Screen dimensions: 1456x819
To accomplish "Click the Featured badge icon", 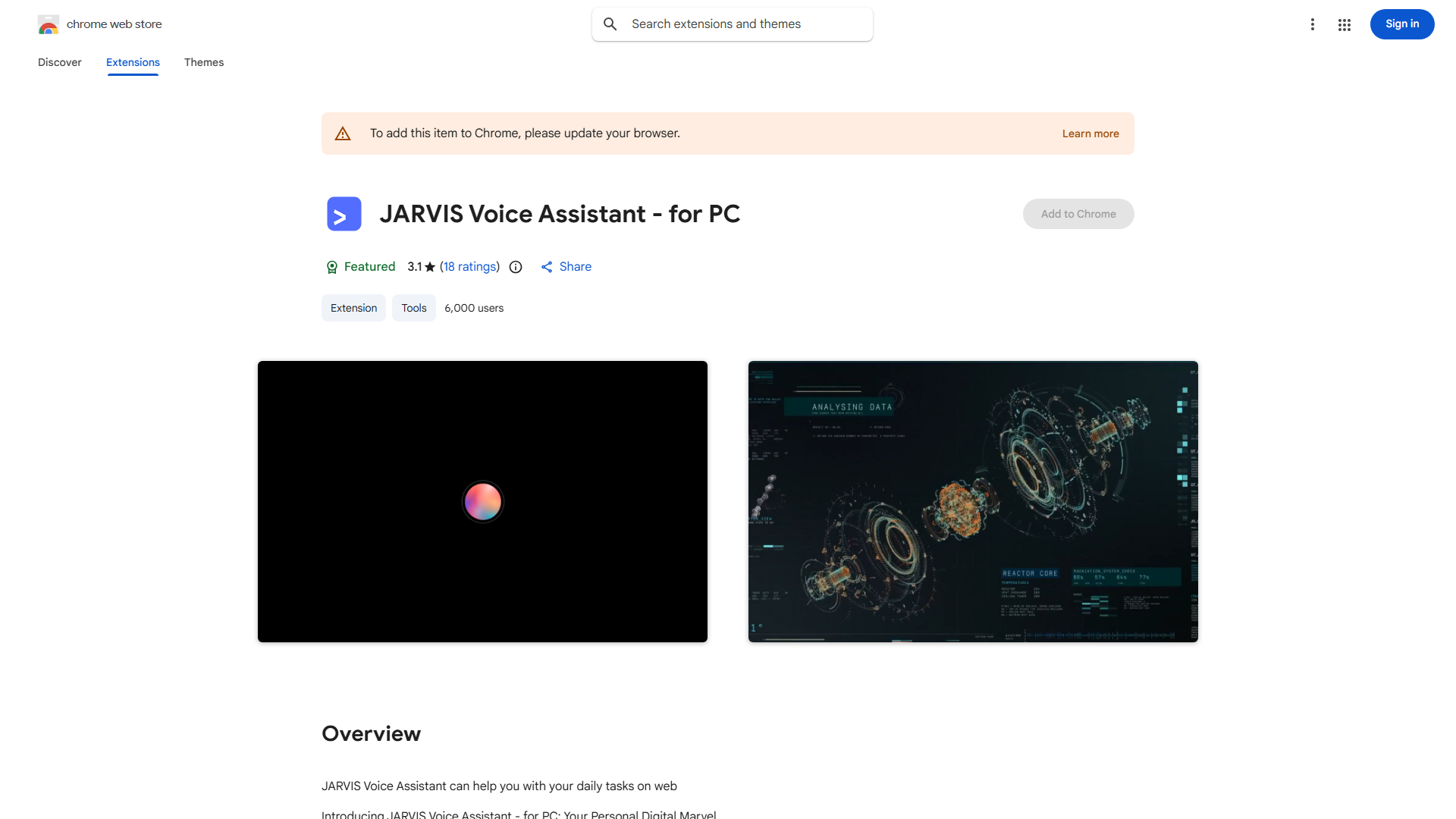I will [x=331, y=267].
